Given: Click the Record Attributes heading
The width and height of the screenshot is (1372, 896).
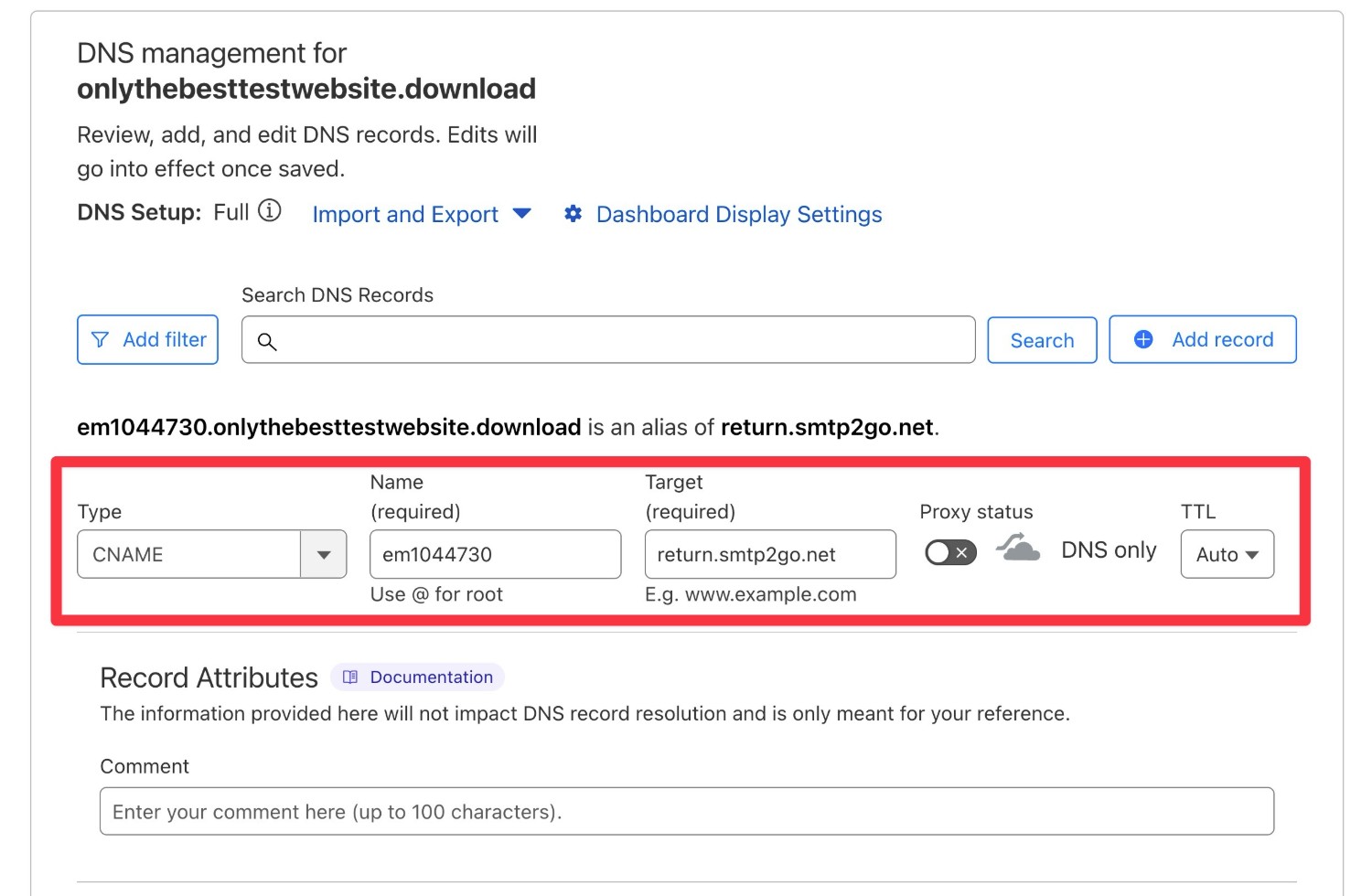Looking at the screenshot, I should tap(209, 677).
